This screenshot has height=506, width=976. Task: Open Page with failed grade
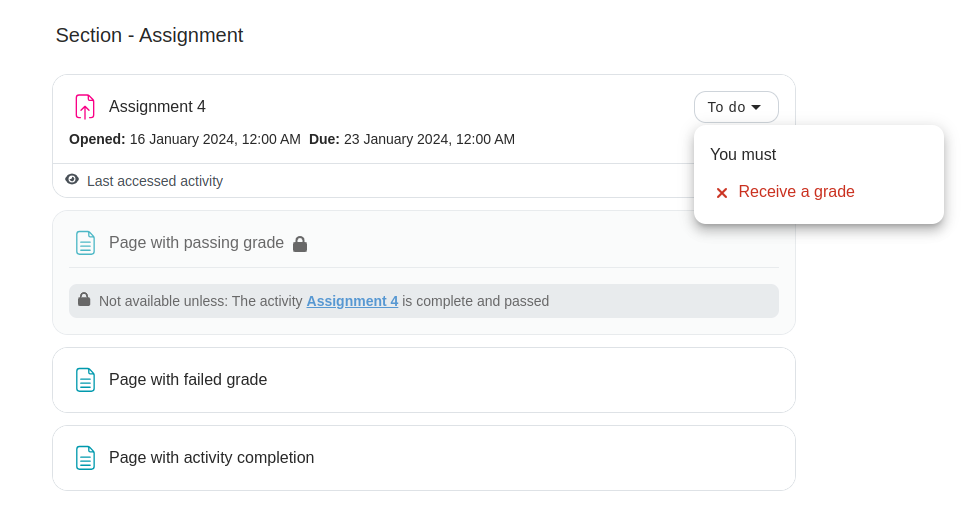[188, 380]
